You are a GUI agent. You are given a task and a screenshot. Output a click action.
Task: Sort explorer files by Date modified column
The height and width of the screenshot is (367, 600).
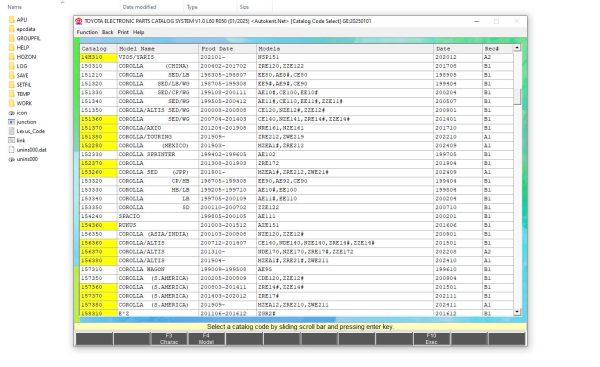tap(139, 7)
